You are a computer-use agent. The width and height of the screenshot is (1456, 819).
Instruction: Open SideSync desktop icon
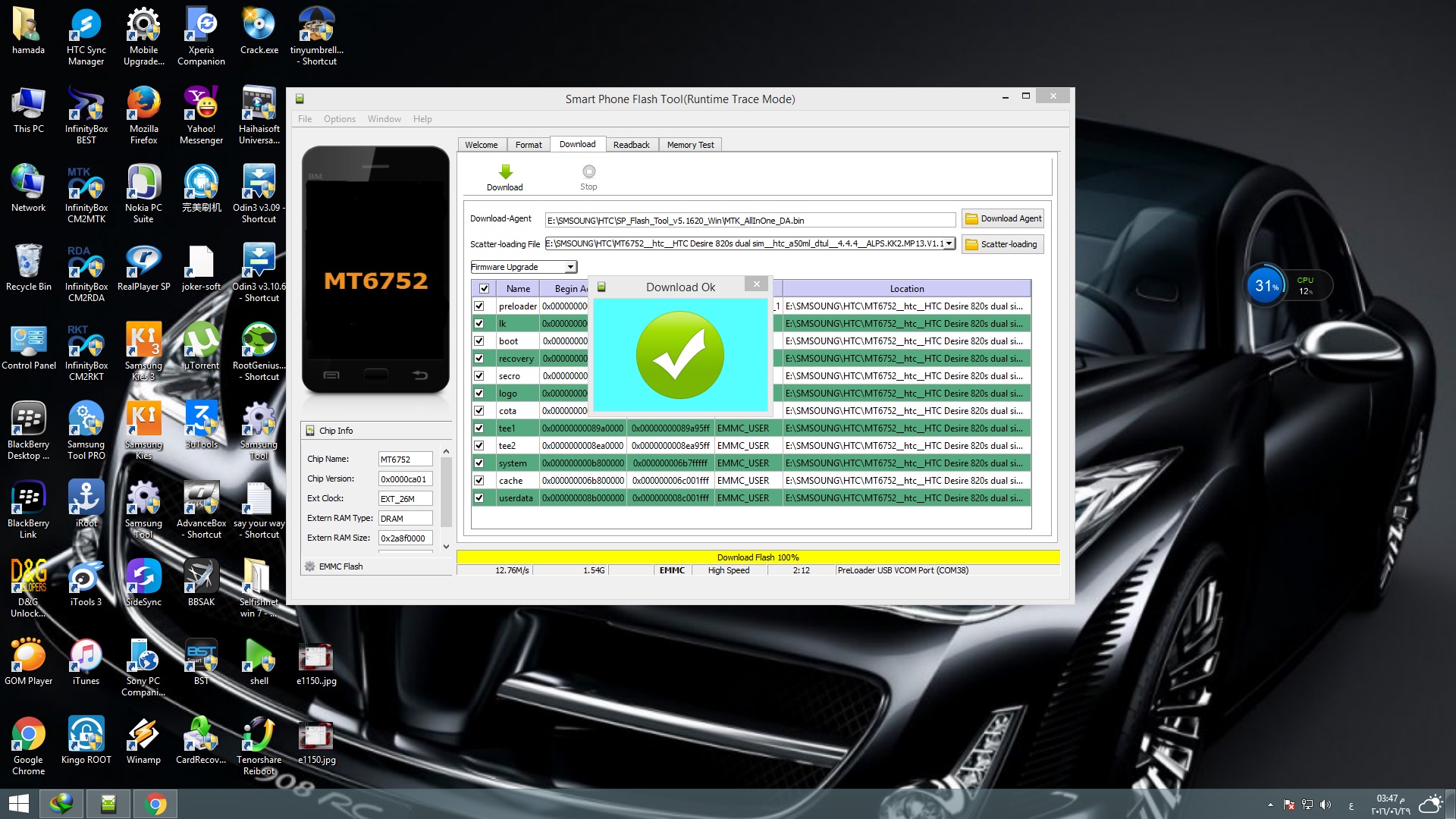click(x=143, y=583)
